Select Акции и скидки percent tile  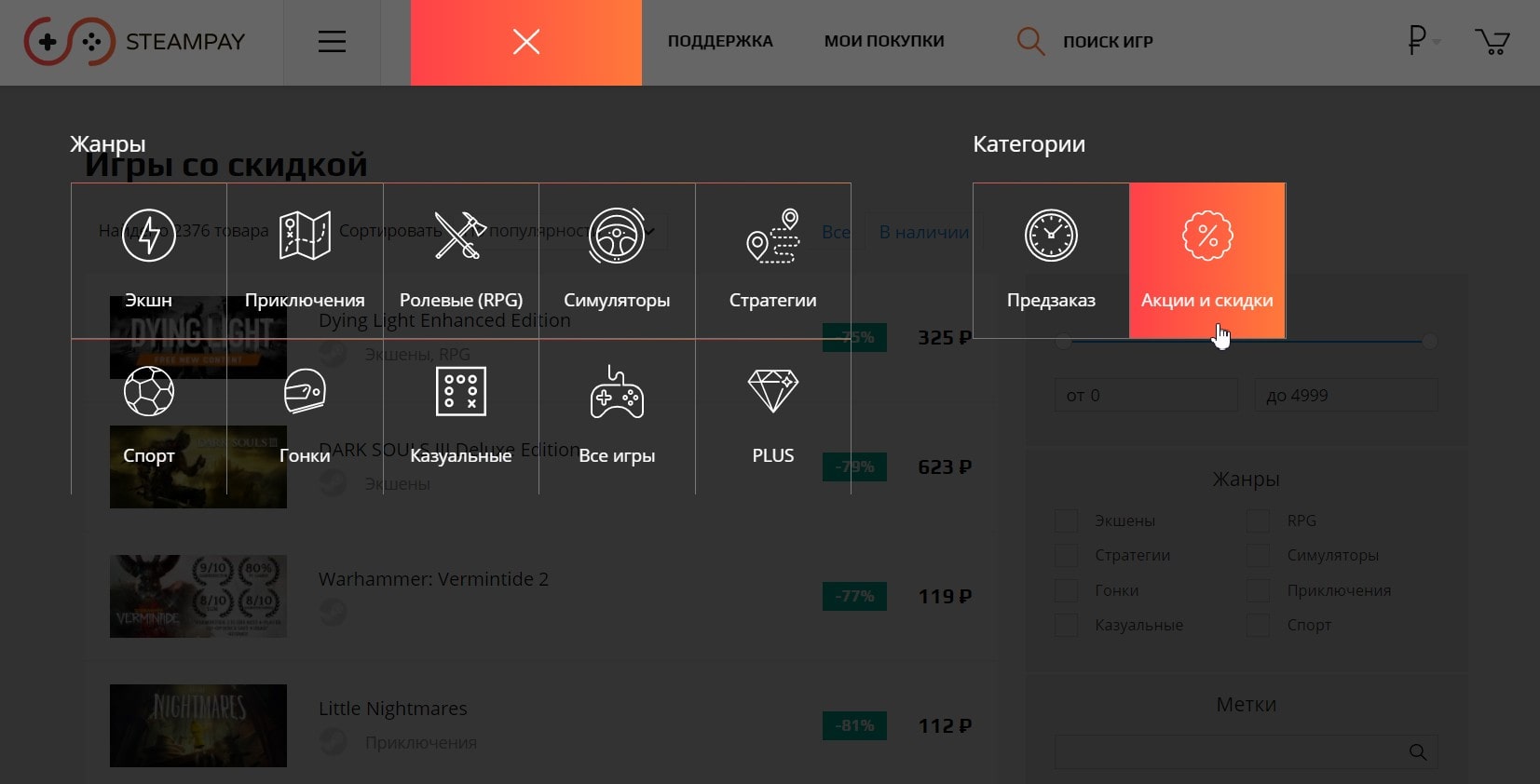coord(1207,261)
